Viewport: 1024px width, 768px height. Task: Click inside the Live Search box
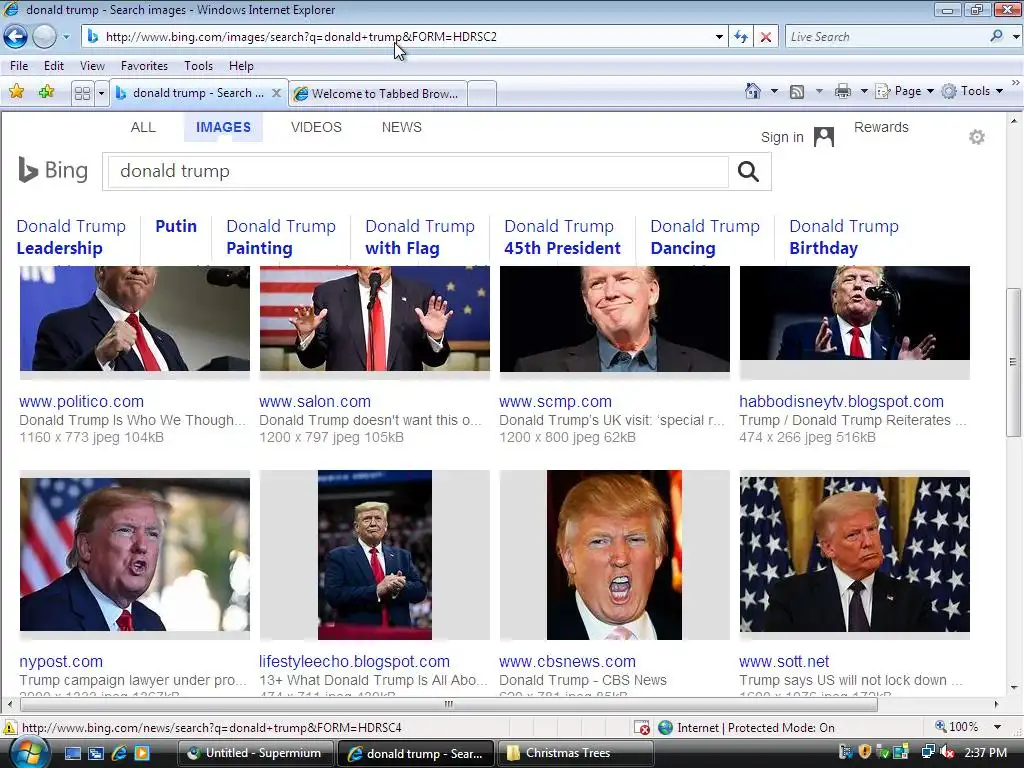click(x=885, y=37)
